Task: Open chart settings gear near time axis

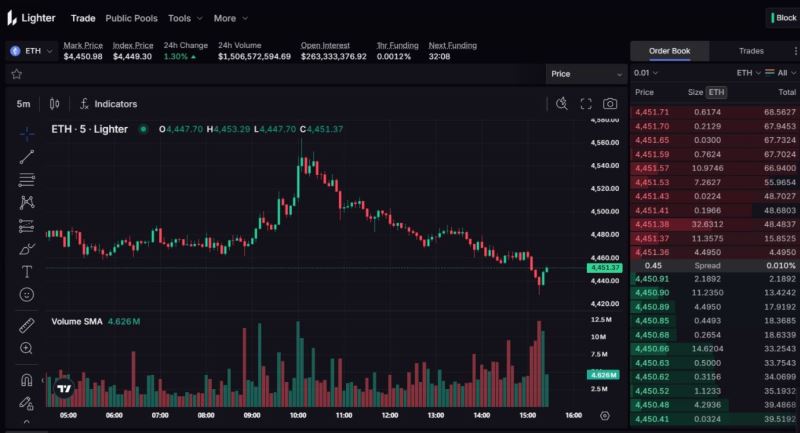Action: pyautogui.click(x=605, y=415)
